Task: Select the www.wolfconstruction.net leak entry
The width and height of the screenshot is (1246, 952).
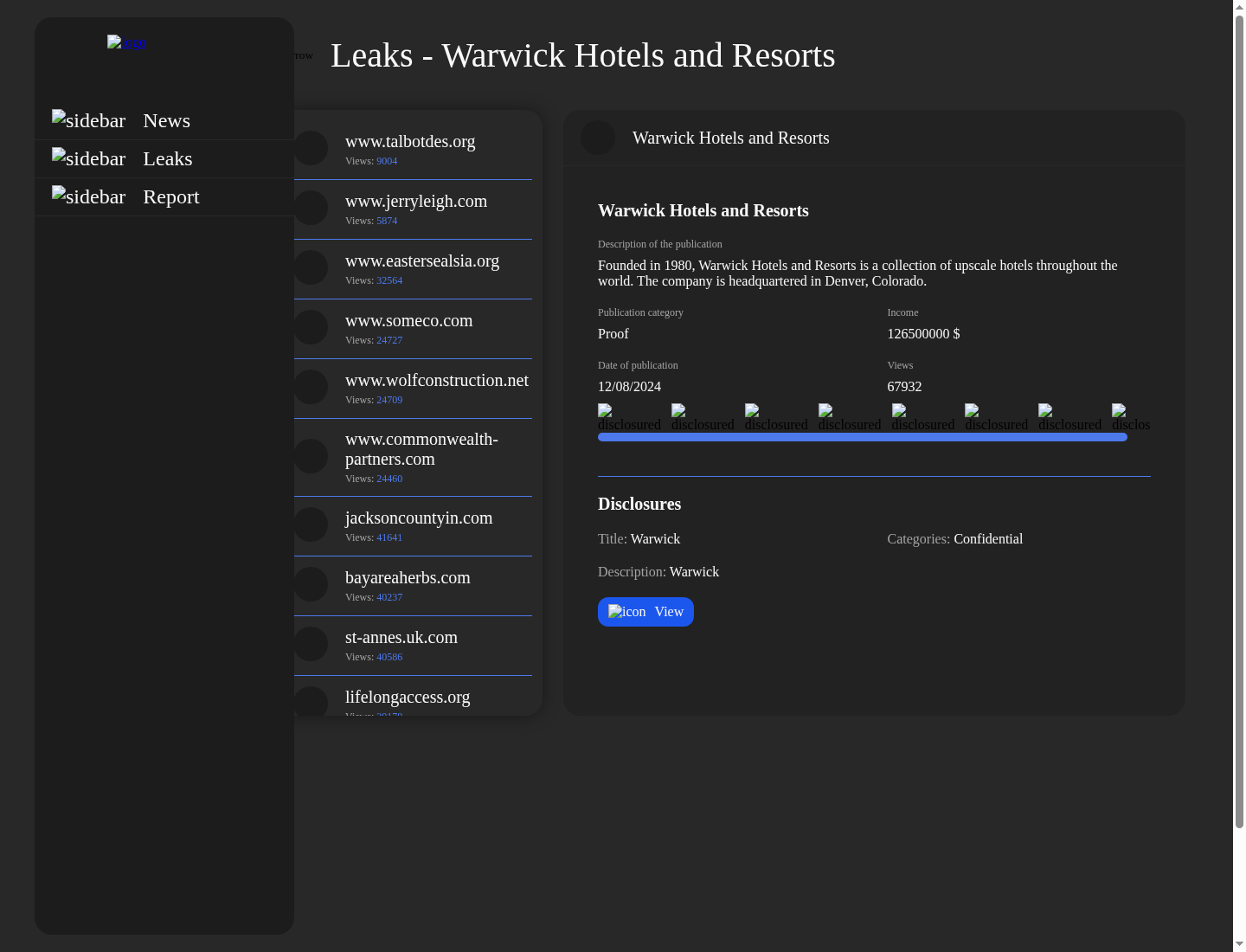Action: pyautogui.click(x=413, y=389)
